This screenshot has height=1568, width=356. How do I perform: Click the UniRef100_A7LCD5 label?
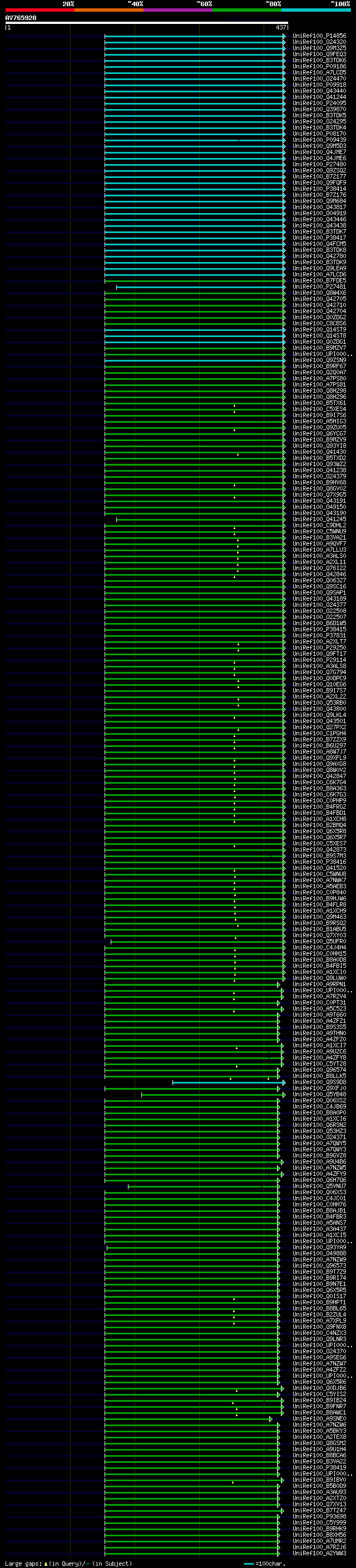[x=319, y=72]
